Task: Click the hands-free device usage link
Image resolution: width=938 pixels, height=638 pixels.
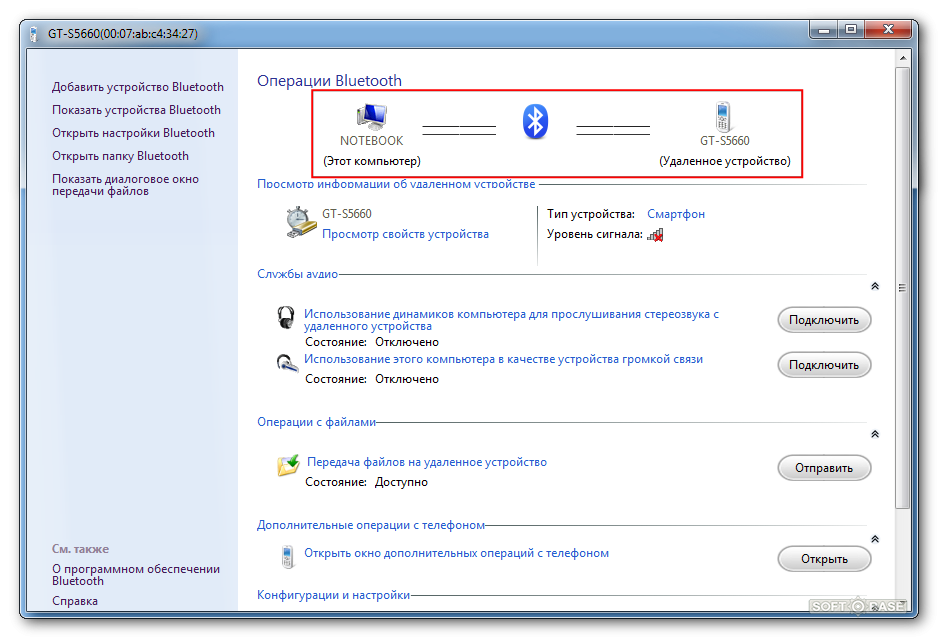Action: 503,359
